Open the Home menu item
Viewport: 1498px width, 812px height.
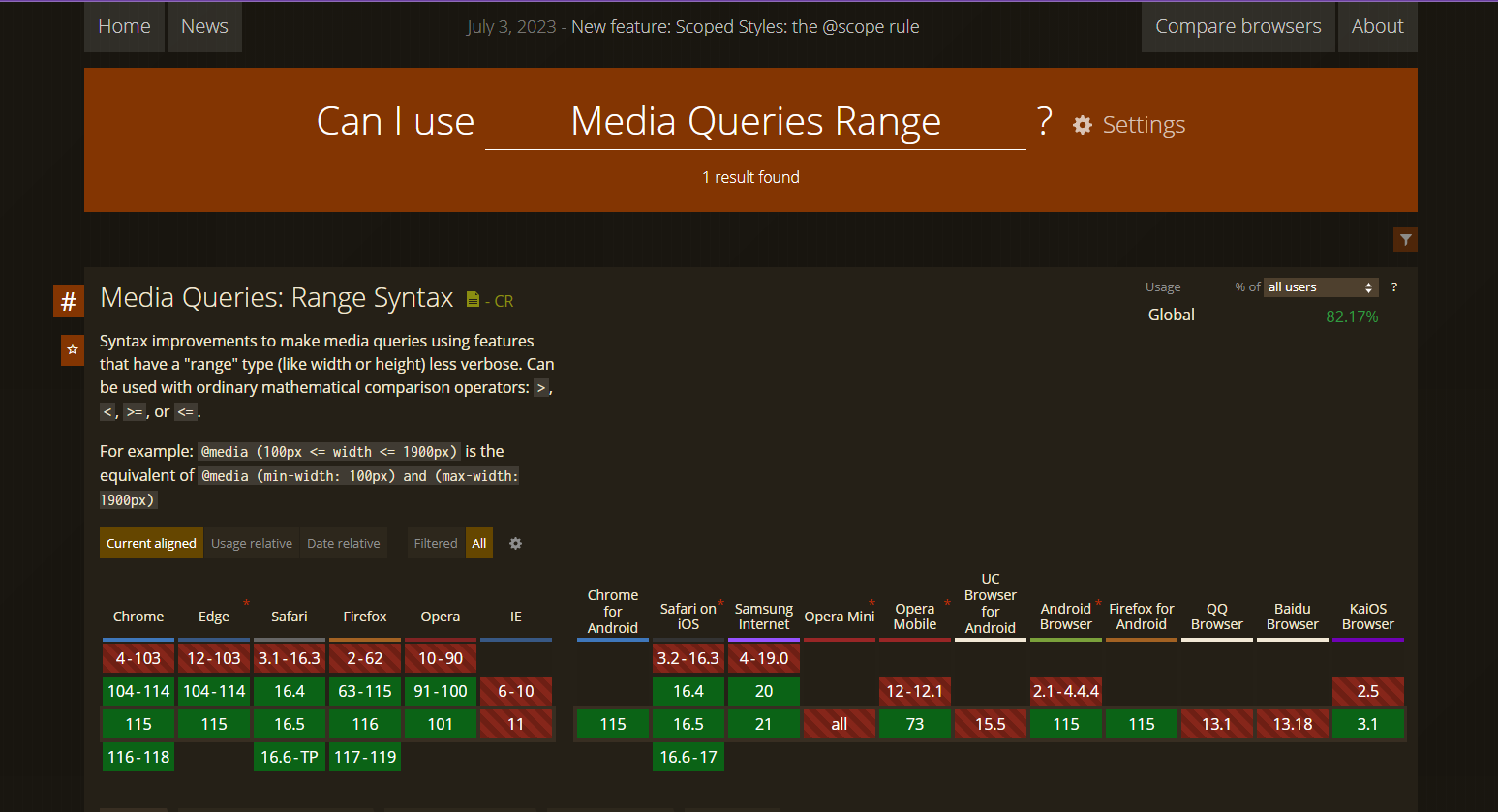124,26
